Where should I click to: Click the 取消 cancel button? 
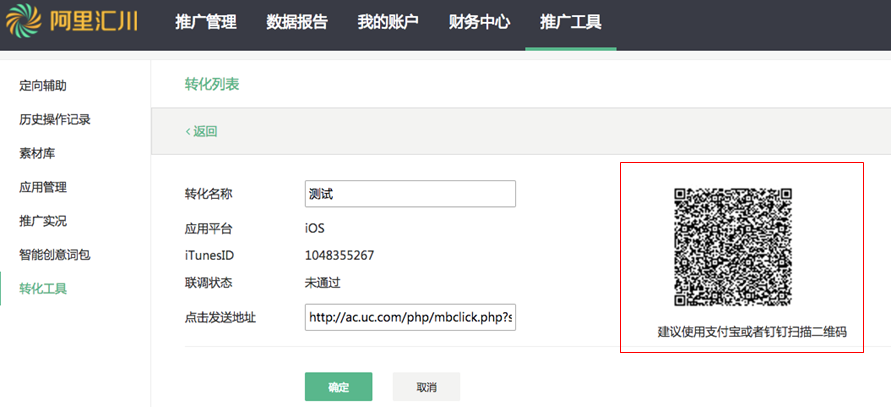point(426,387)
